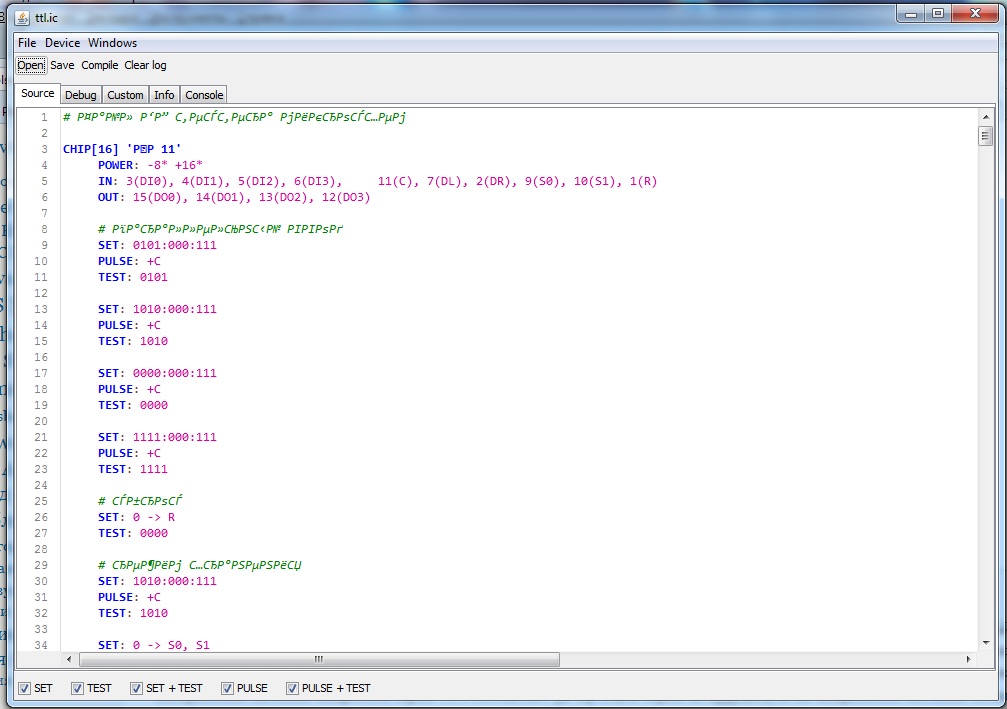Open the Device menu

point(62,43)
